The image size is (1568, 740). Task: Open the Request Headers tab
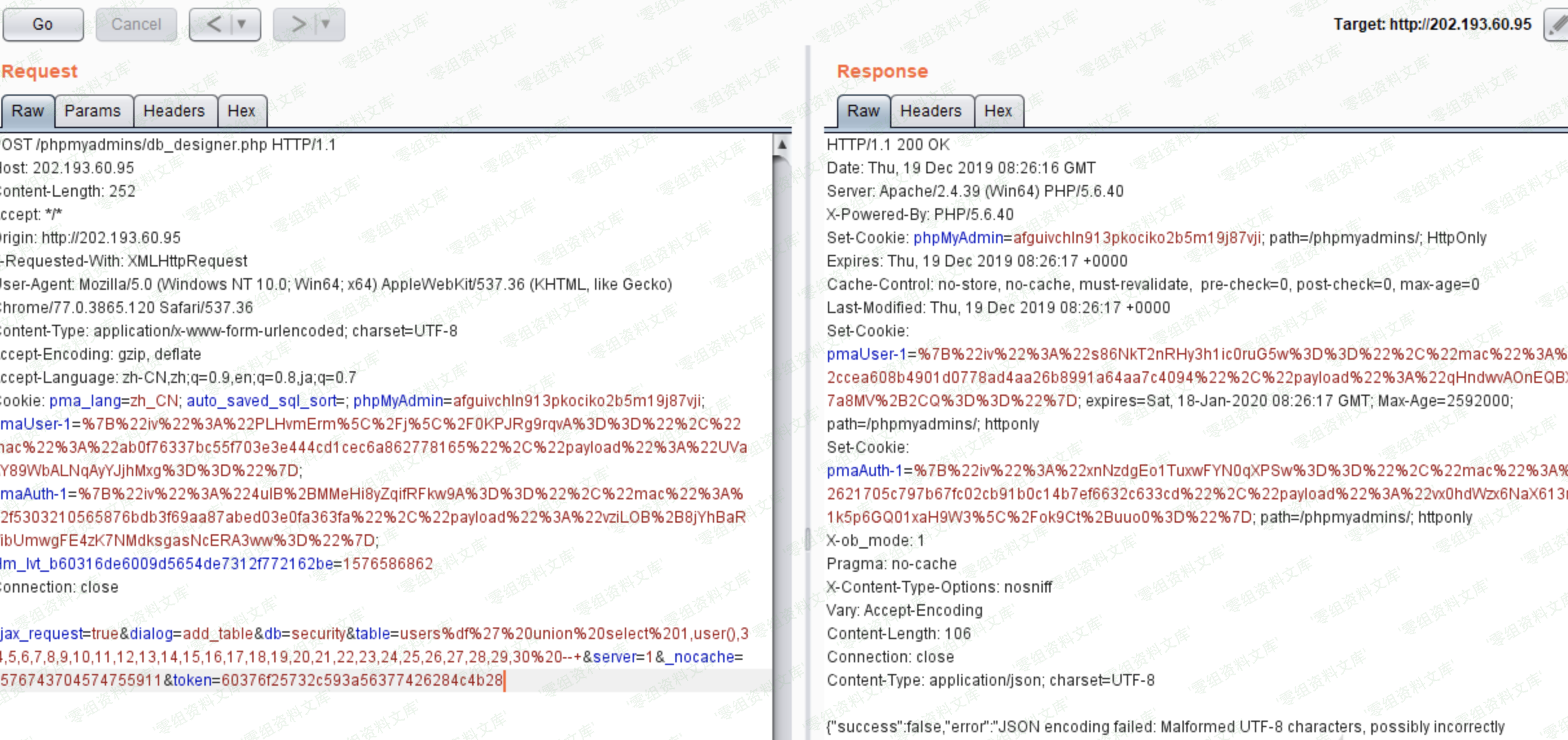point(173,111)
